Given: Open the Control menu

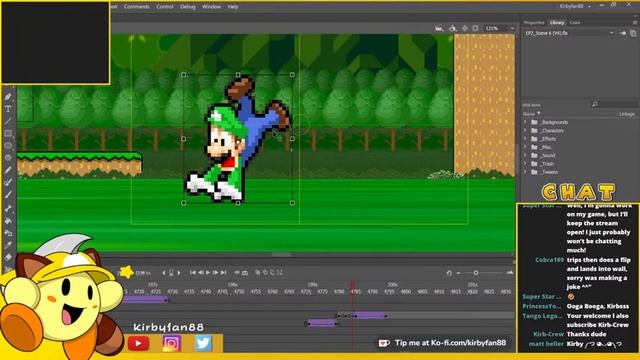Looking at the screenshot, I should pos(164,7).
